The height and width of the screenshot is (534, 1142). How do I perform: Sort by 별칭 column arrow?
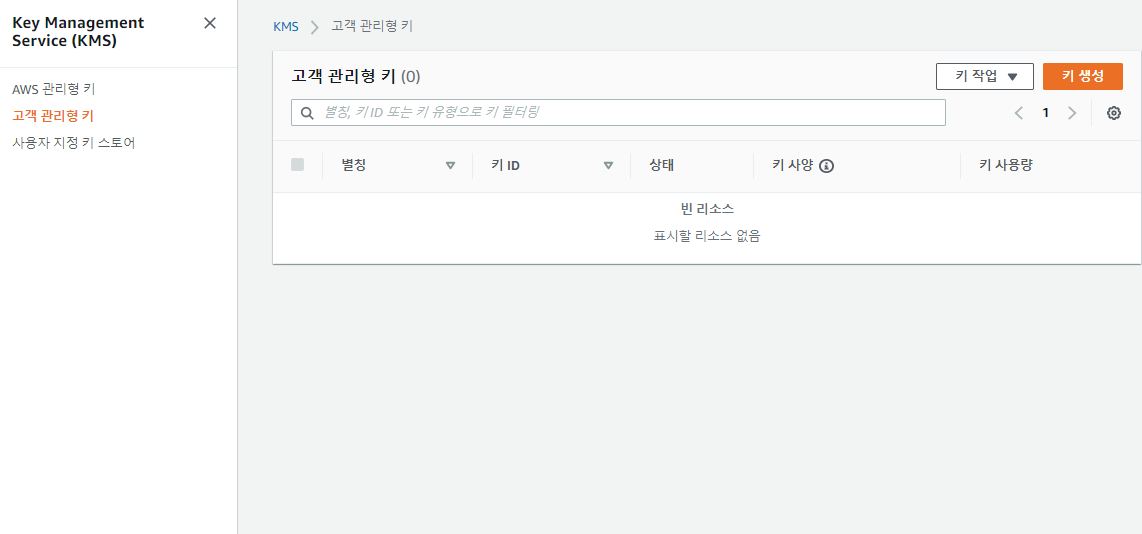coord(450,165)
